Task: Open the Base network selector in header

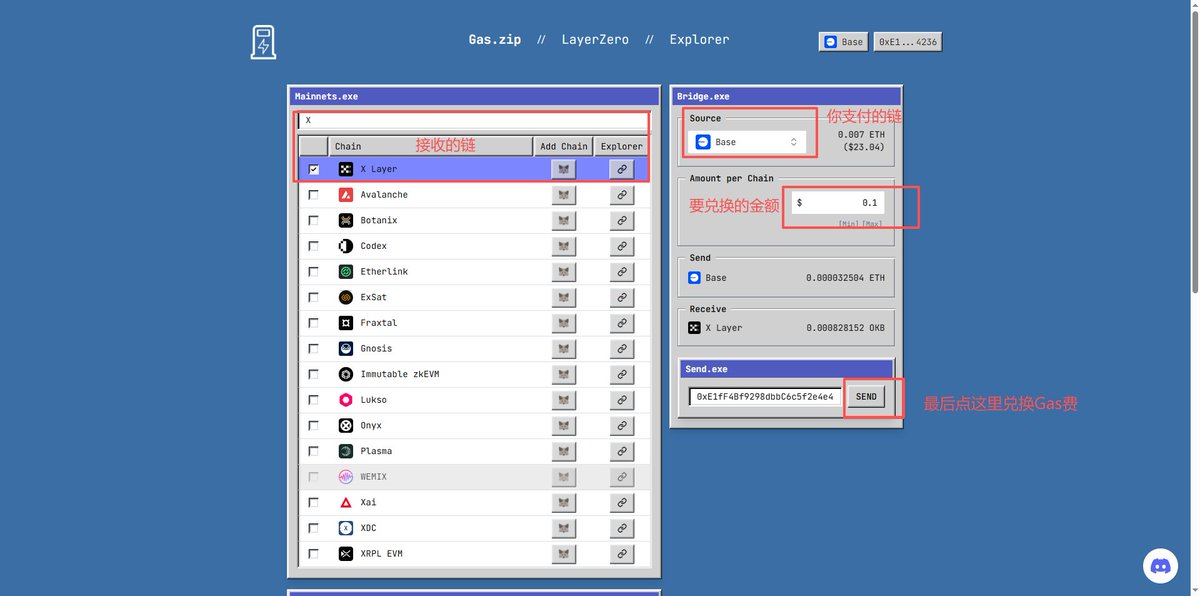Action: tap(843, 42)
